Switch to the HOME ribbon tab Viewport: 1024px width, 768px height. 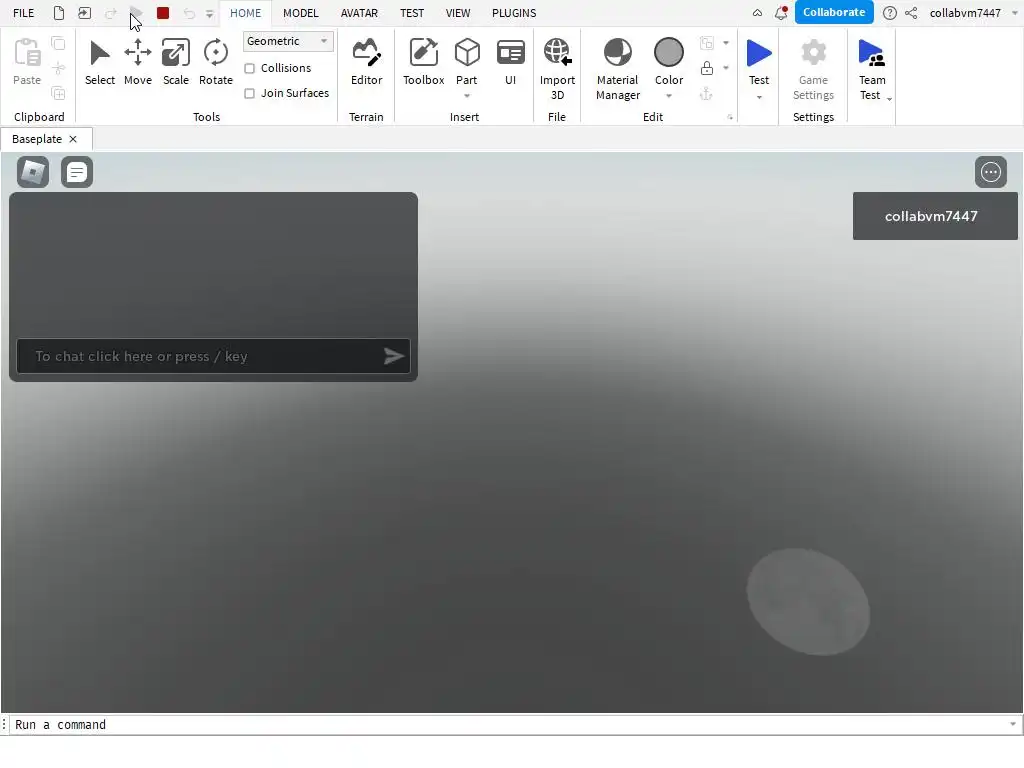tap(246, 13)
